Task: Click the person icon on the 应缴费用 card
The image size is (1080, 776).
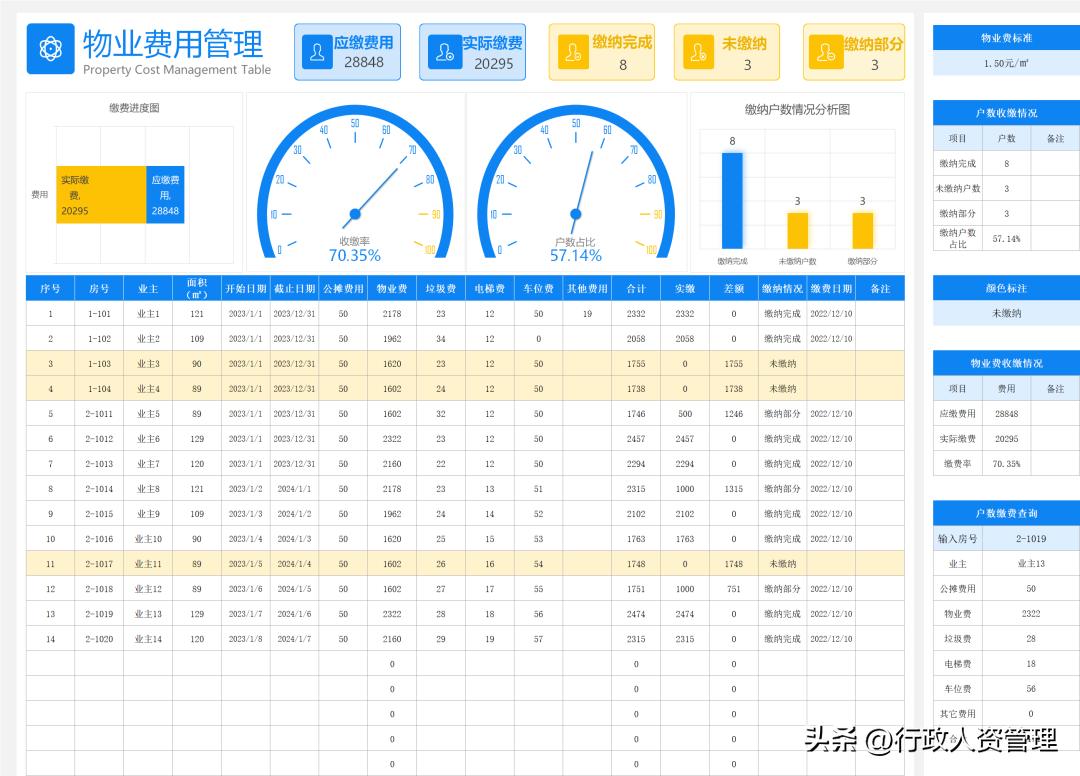Action: coord(316,51)
